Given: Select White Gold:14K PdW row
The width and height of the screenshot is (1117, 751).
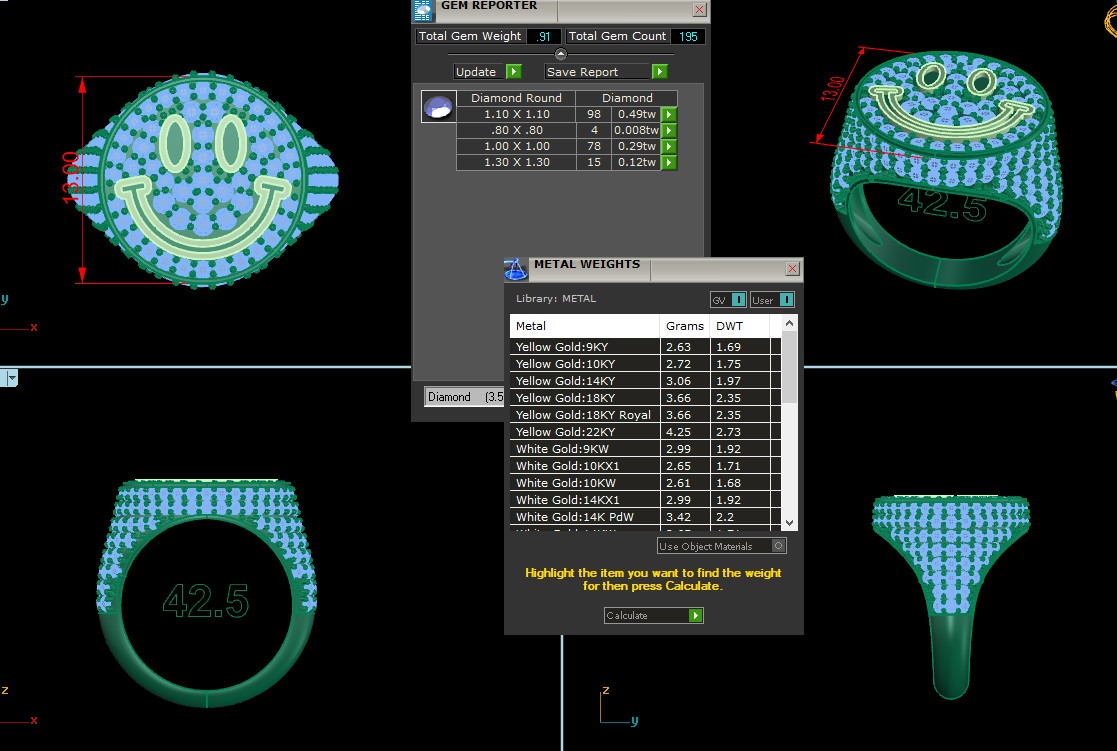Looking at the screenshot, I should pyautogui.click(x=584, y=517).
